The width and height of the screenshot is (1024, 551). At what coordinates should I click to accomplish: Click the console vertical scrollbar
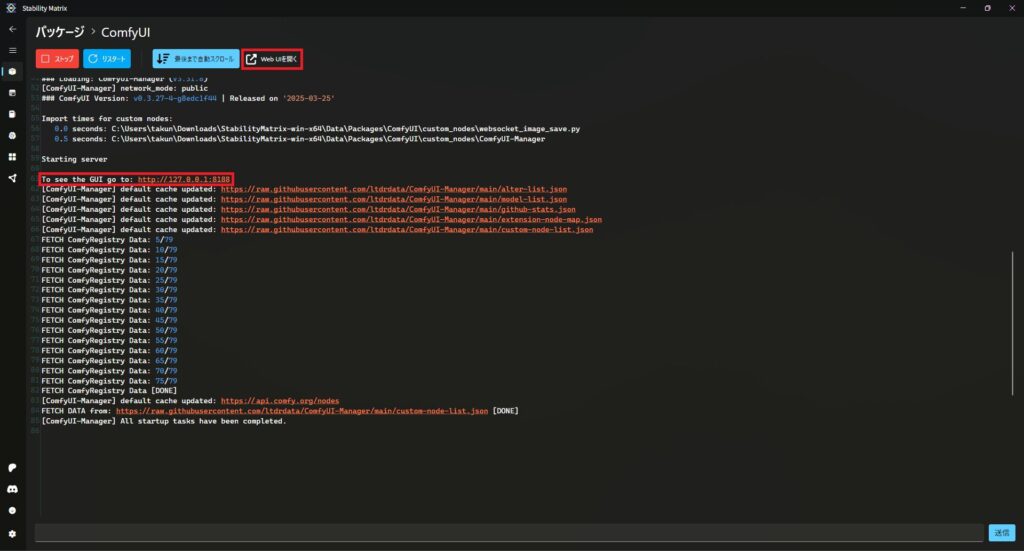coord(1012,323)
